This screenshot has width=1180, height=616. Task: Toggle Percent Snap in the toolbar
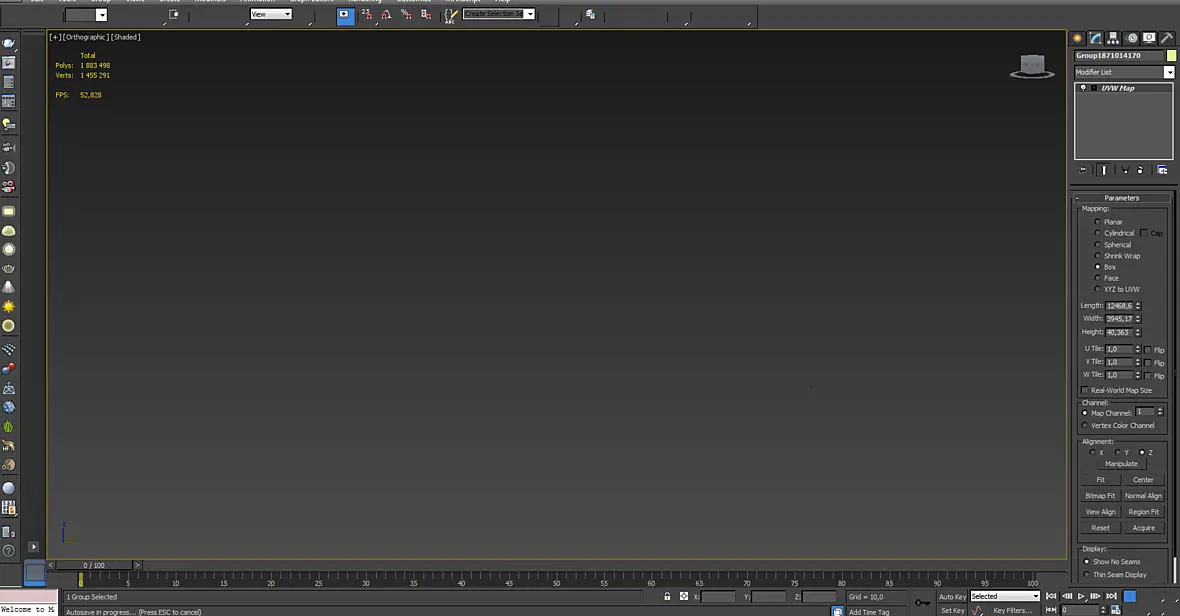[x=406, y=14]
